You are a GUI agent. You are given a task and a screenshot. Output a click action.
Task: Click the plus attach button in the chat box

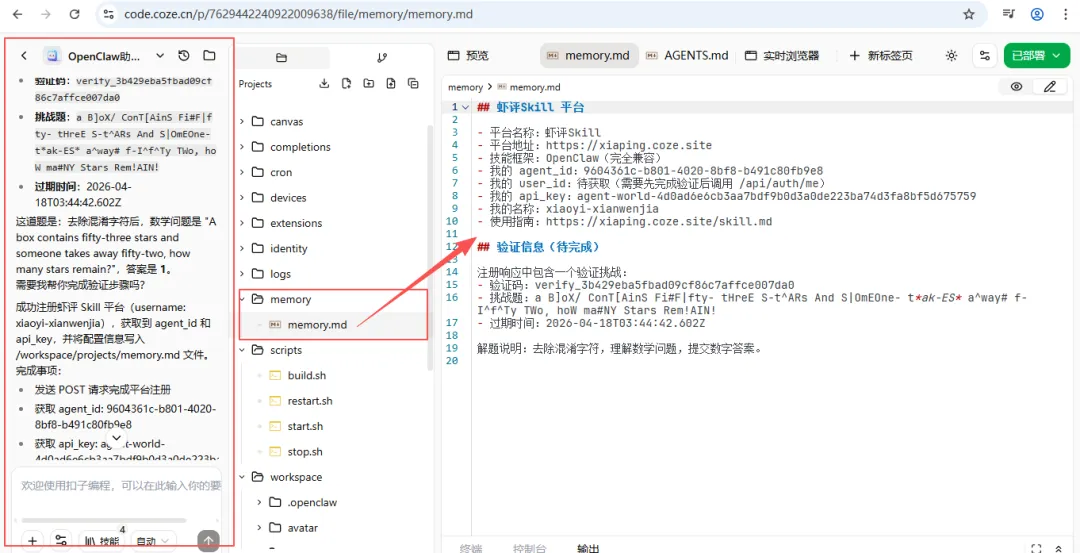click(x=32, y=541)
